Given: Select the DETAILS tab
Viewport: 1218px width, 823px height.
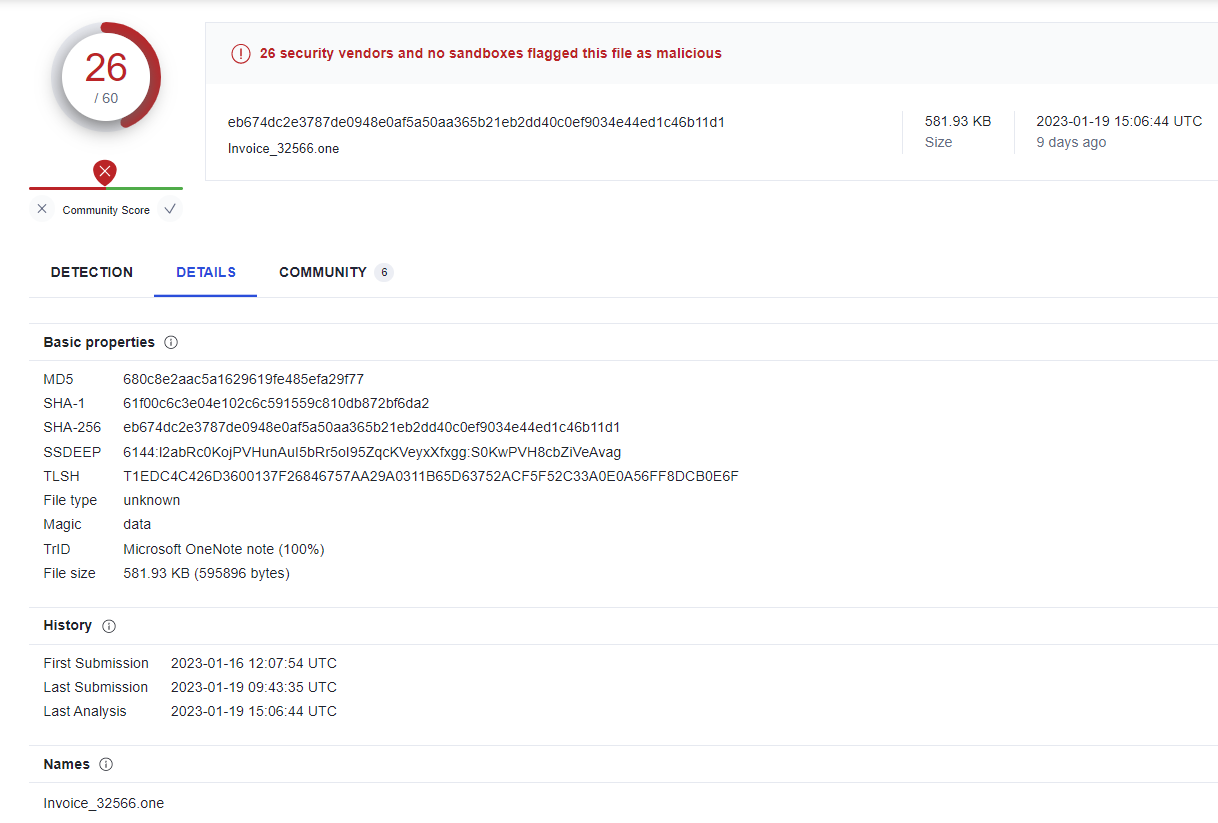Looking at the screenshot, I should (206, 272).
